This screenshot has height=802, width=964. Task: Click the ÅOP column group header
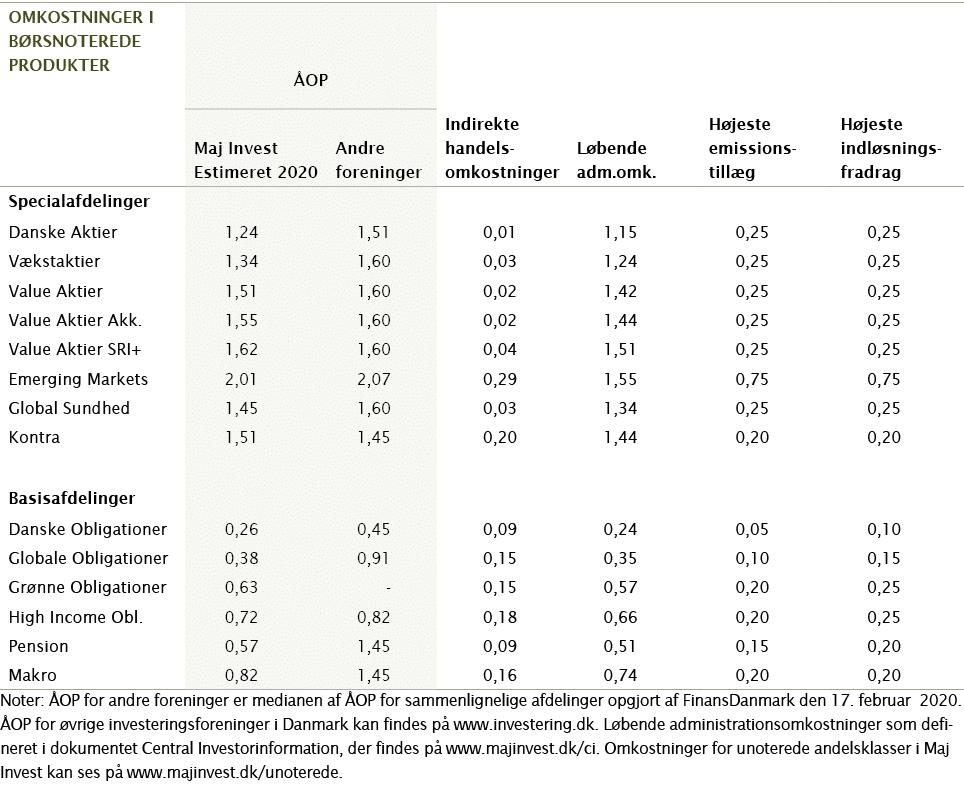[310, 80]
